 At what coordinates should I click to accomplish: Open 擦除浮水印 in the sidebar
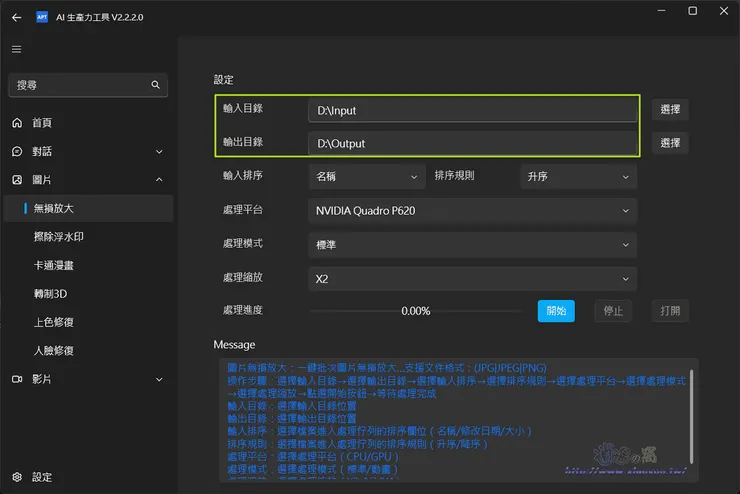(59, 237)
